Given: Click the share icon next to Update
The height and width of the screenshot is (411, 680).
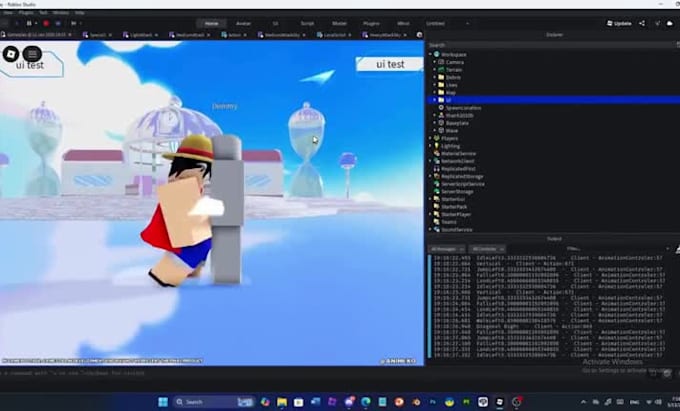Looking at the screenshot, I should [642, 23].
